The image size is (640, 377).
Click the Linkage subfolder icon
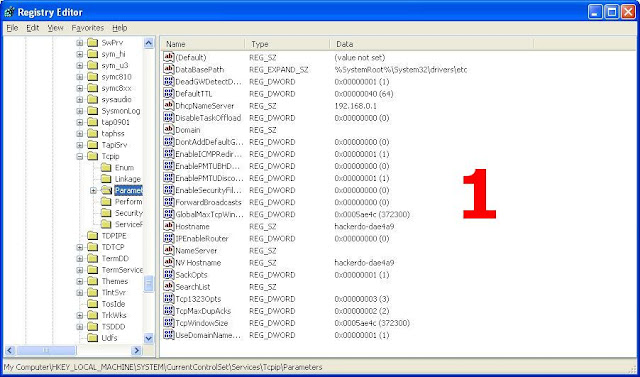click(x=106, y=179)
